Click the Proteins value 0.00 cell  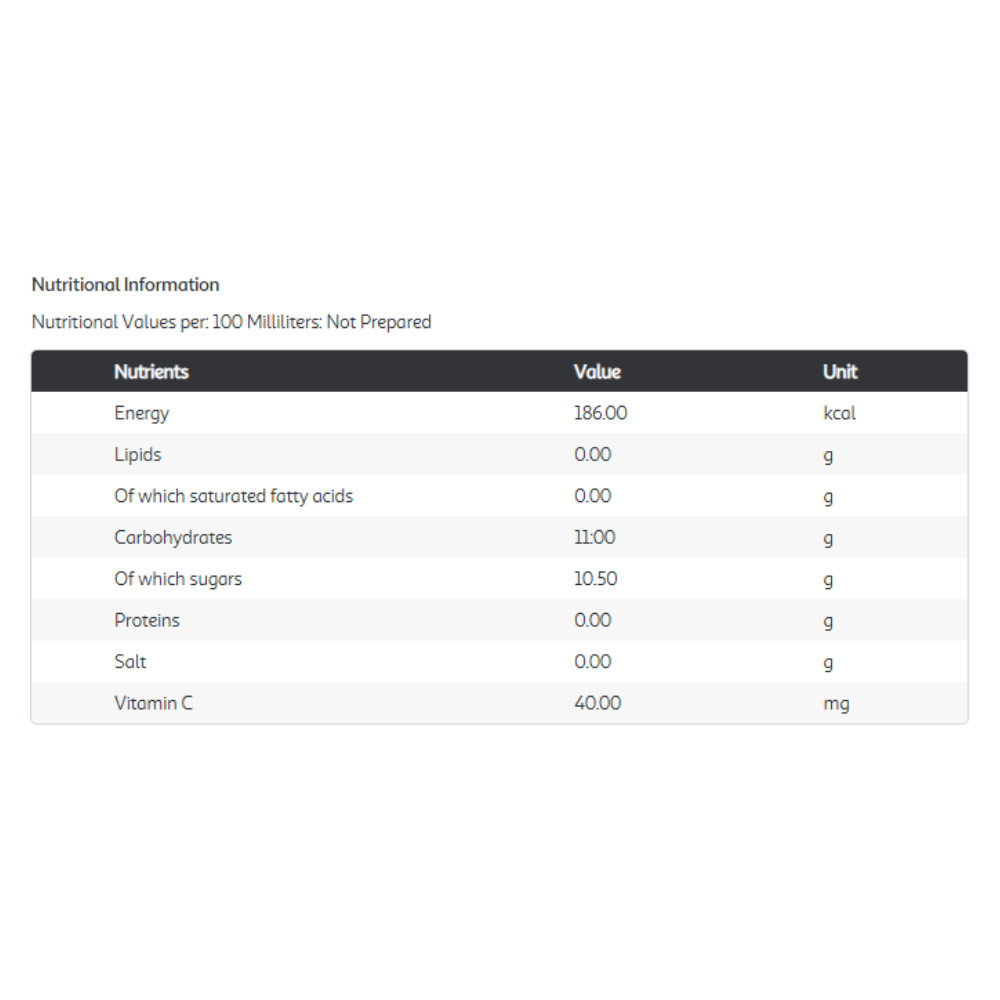pyautogui.click(x=592, y=621)
